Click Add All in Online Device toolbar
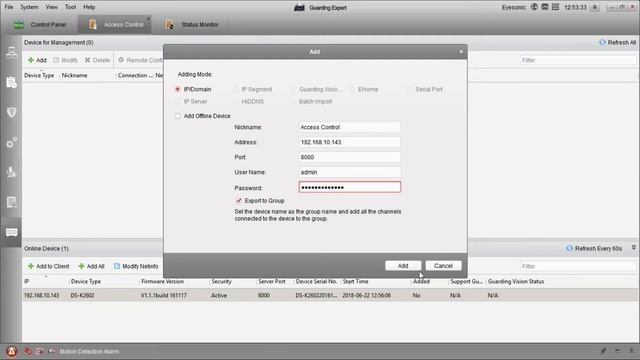Screen dimensions: 640x360 click(x=91, y=266)
